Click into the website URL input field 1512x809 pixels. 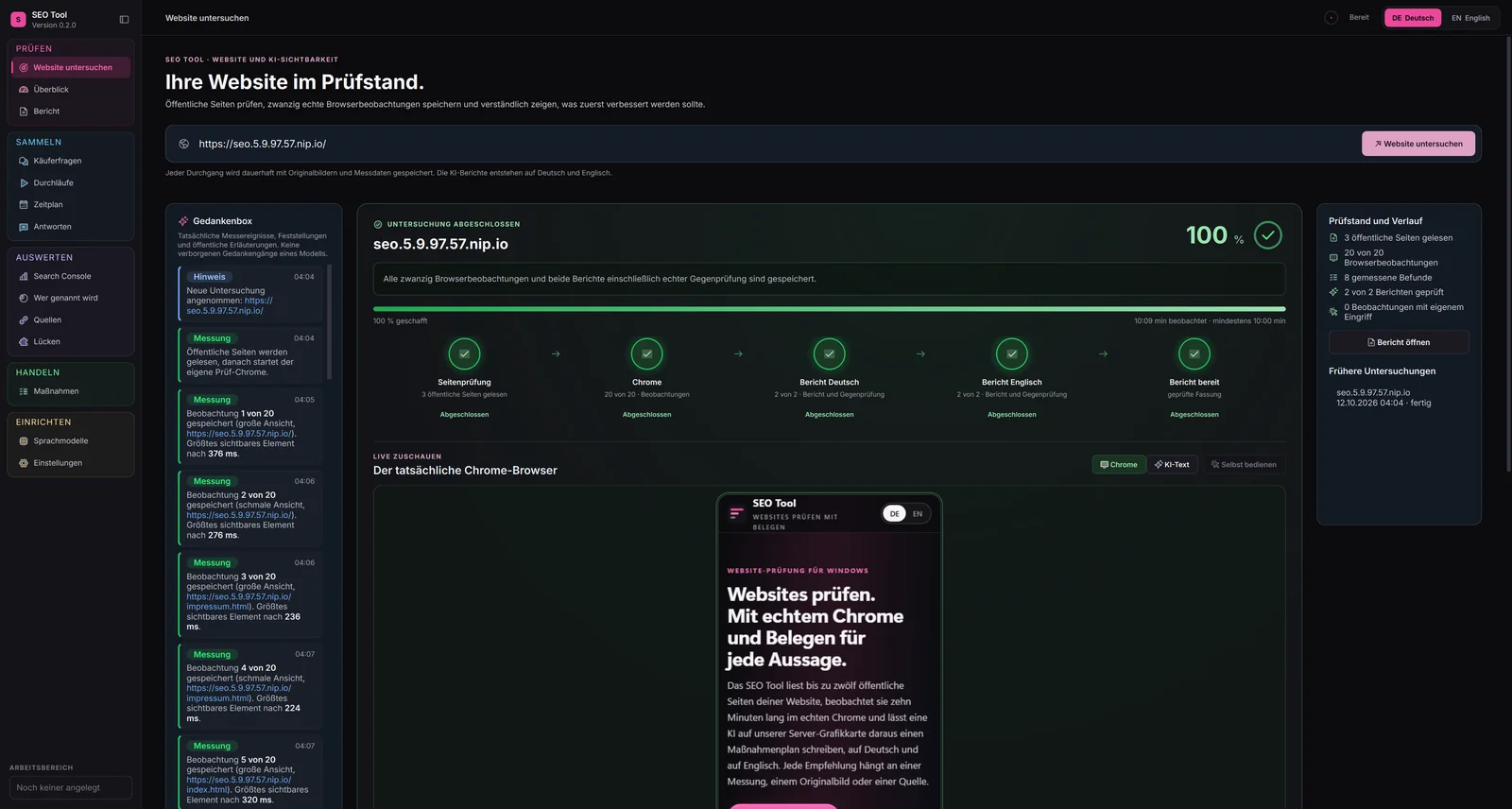[x=775, y=144]
